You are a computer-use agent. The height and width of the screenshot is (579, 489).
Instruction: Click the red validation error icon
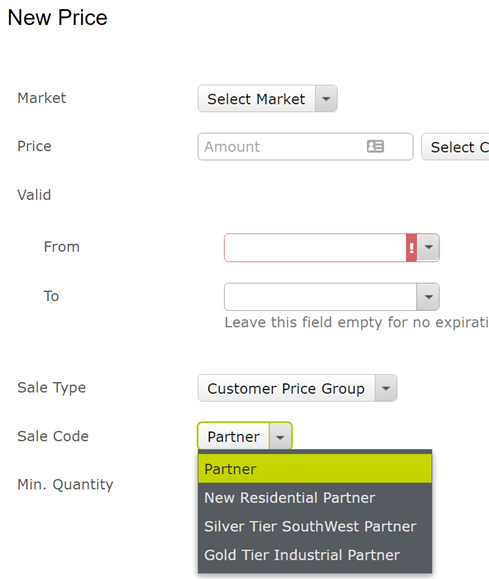tap(411, 247)
